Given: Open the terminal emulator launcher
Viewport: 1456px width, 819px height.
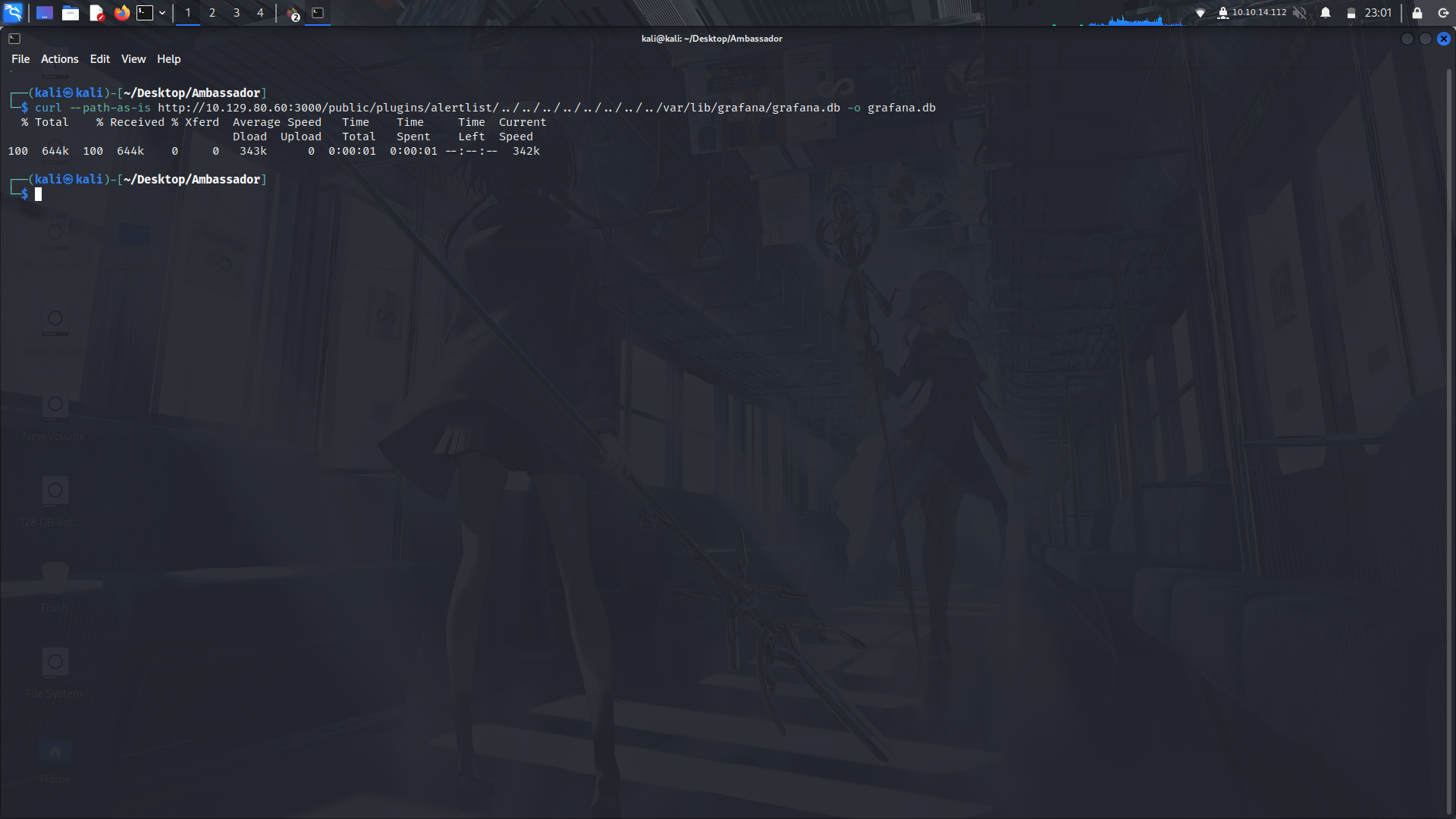Looking at the screenshot, I should pos(145,12).
